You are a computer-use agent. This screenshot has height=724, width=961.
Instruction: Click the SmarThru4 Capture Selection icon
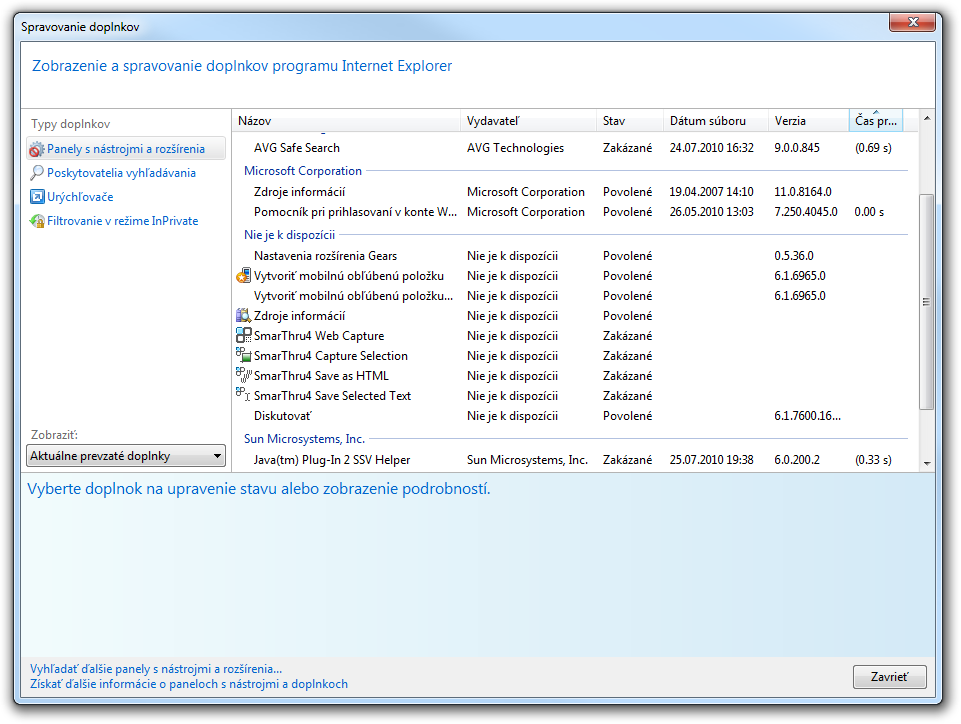pyautogui.click(x=243, y=356)
